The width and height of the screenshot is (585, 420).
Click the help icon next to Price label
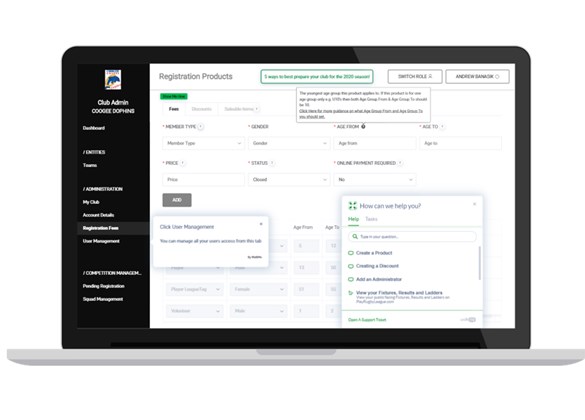click(183, 163)
